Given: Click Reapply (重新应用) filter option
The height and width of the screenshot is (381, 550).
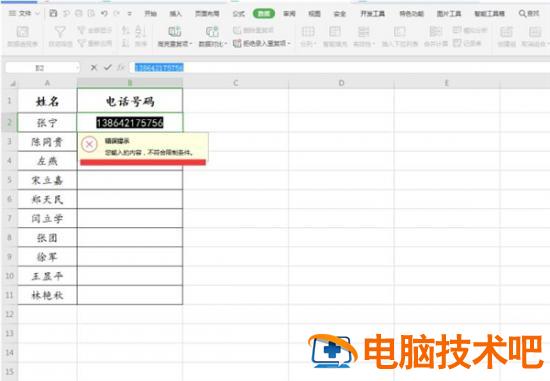Looking at the screenshot, I should (x=94, y=43).
